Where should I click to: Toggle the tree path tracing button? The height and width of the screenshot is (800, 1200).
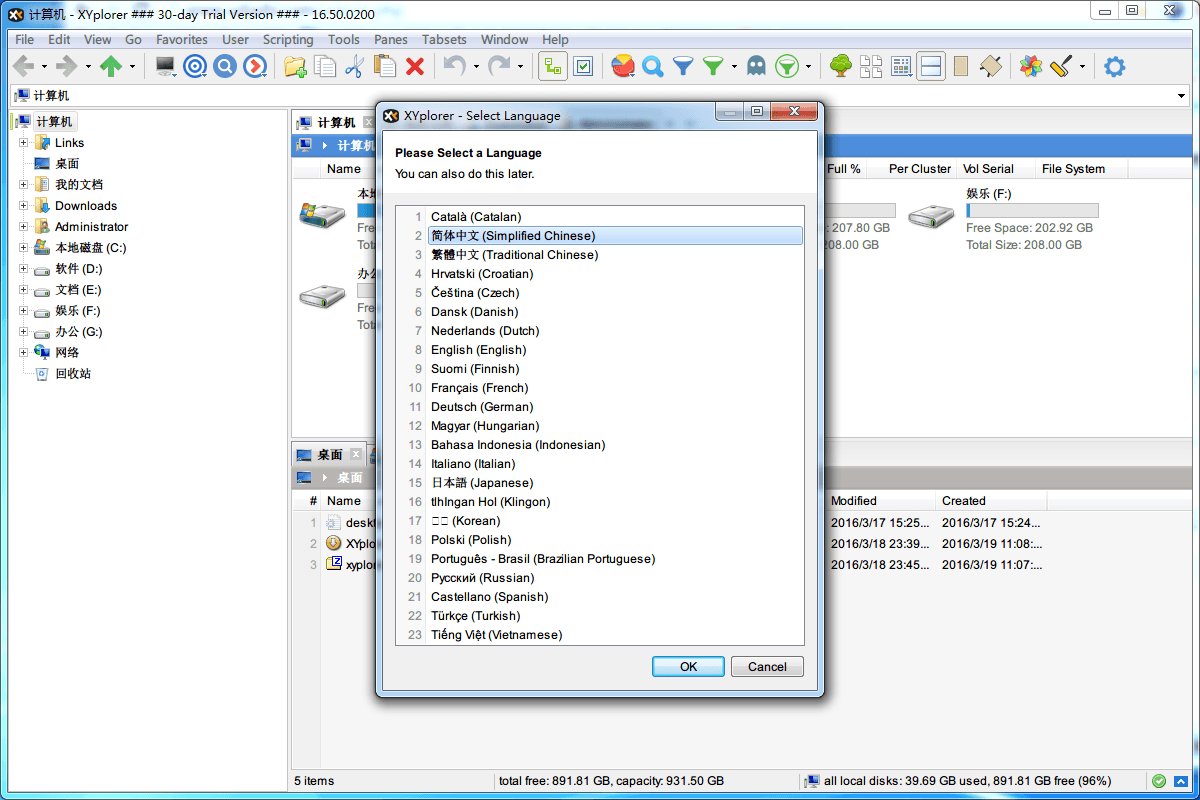pos(553,67)
